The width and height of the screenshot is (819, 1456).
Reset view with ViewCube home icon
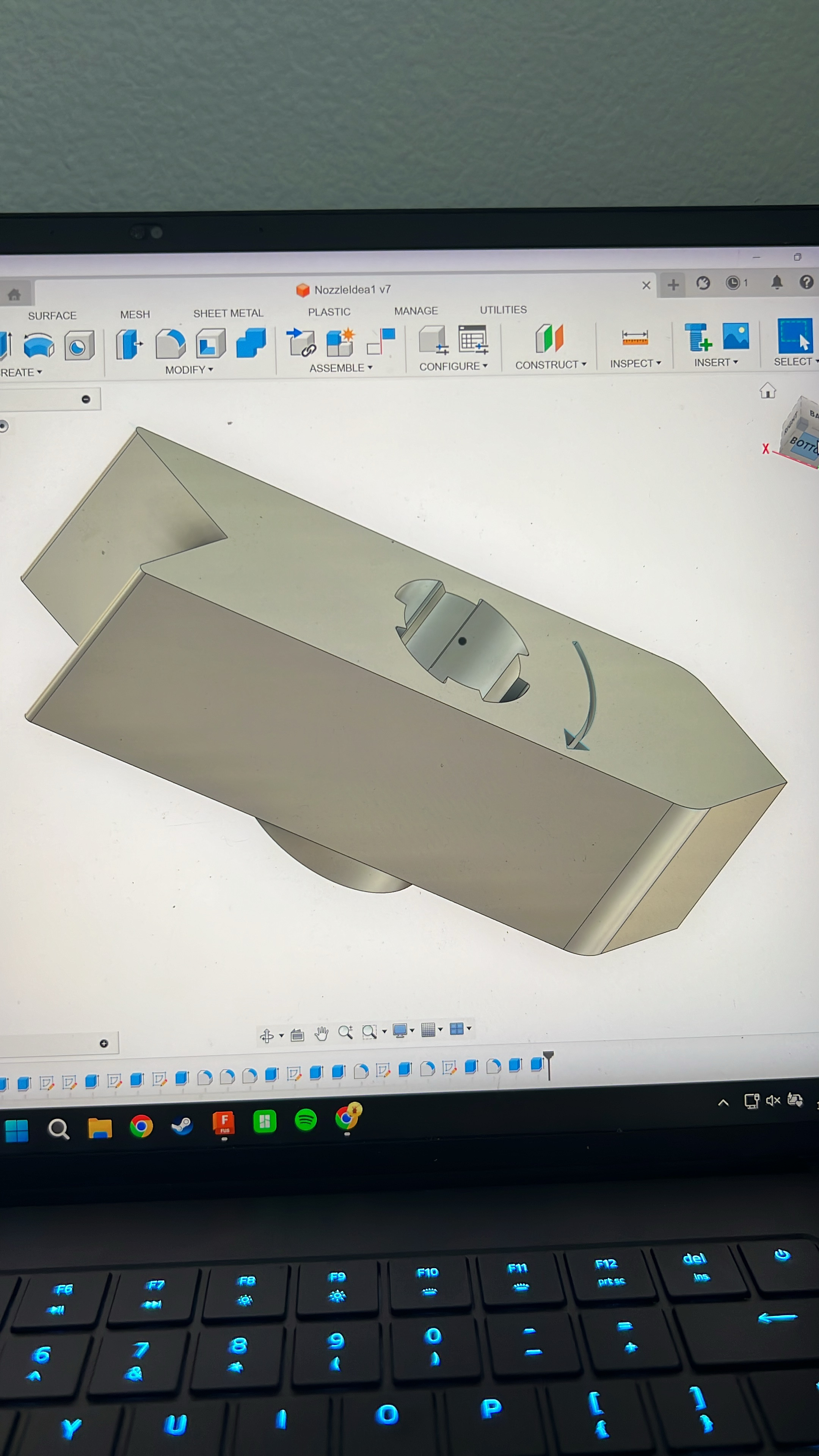[767, 391]
